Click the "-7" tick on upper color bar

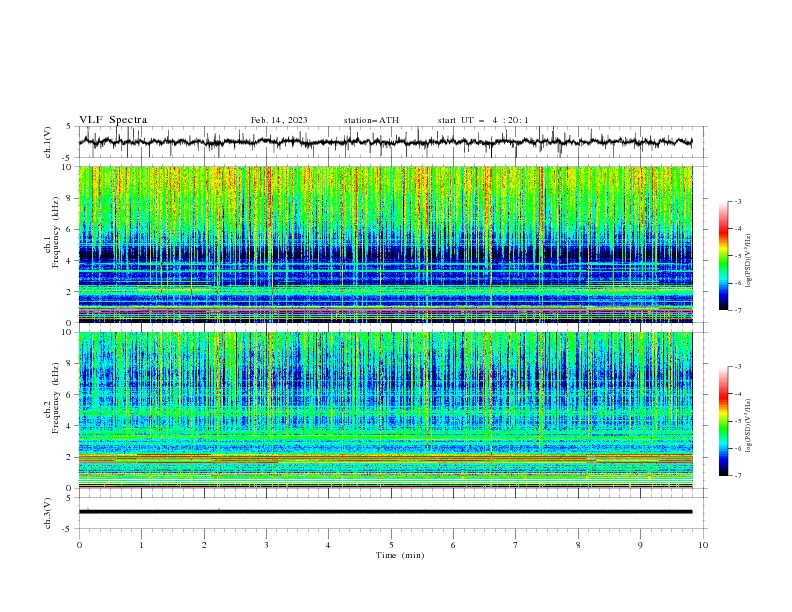click(737, 310)
